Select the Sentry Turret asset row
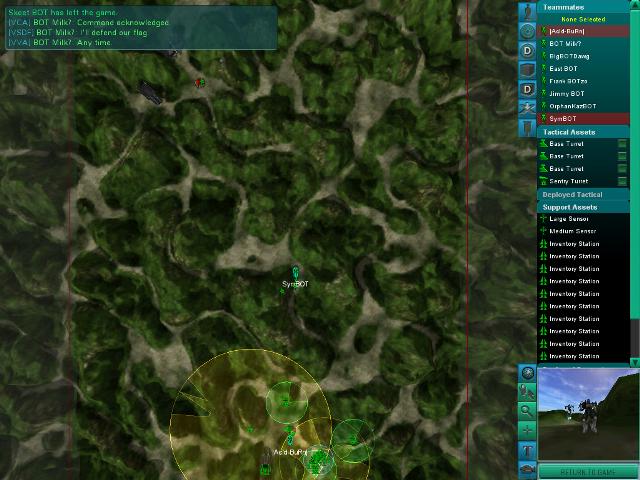The height and width of the screenshot is (480, 640). [583, 181]
